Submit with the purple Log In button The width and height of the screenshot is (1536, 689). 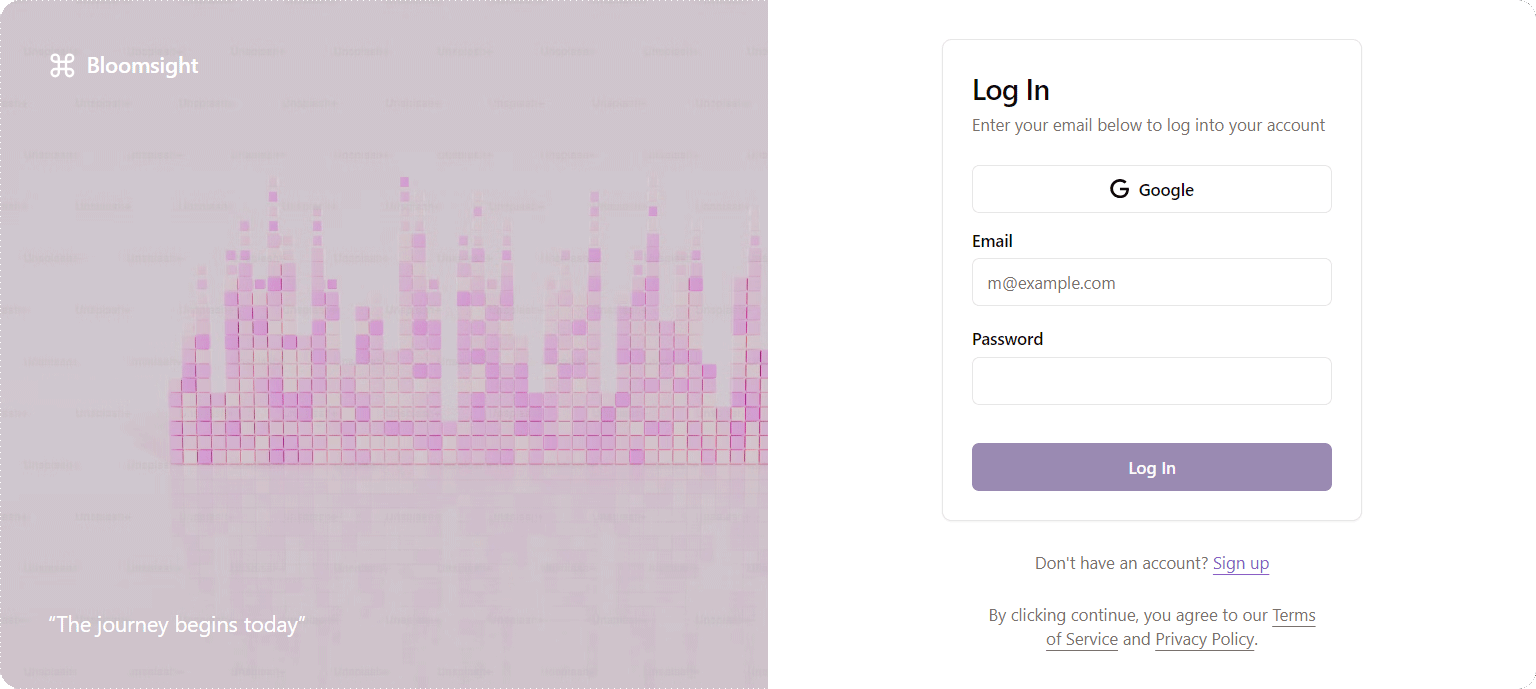point(1152,467)
